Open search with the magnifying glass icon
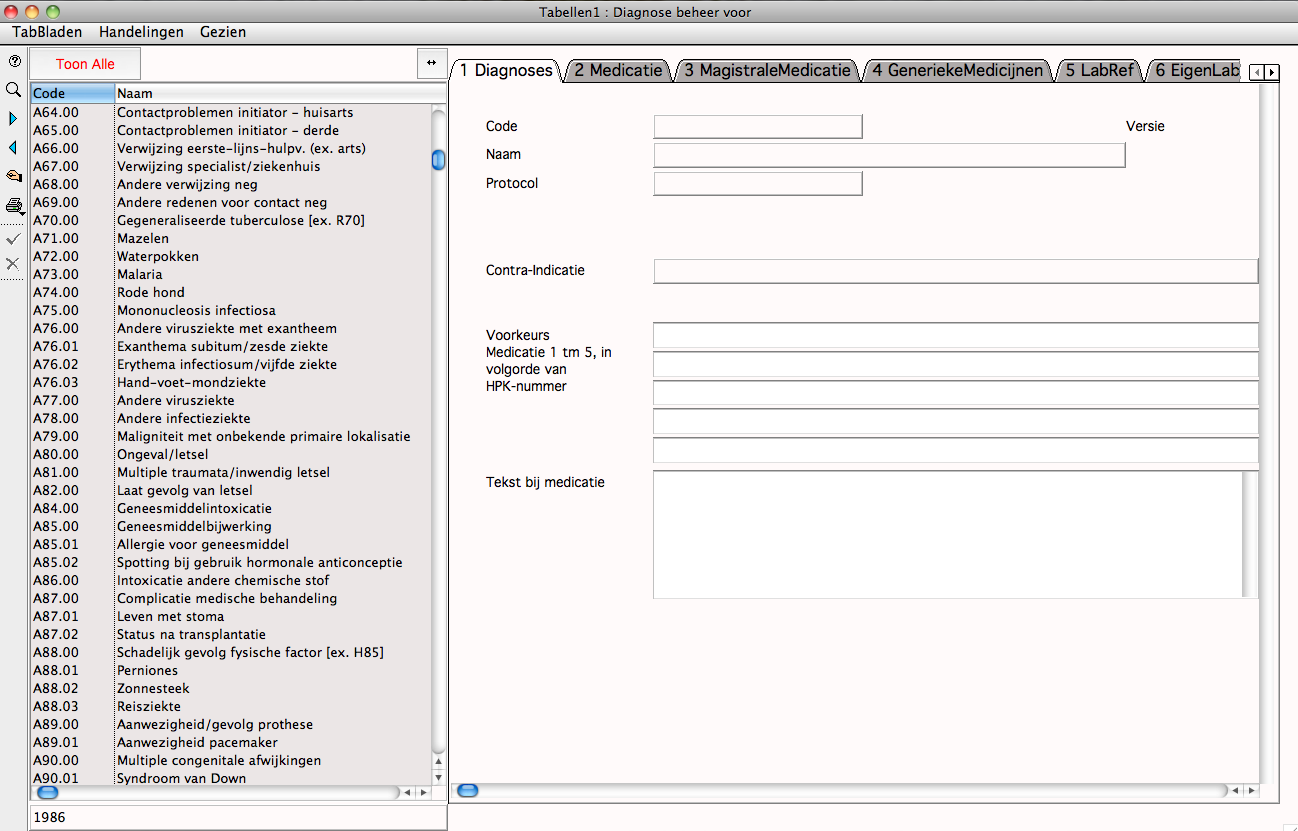The height and width of the screenshot is (831, 1298). [14, 90]
